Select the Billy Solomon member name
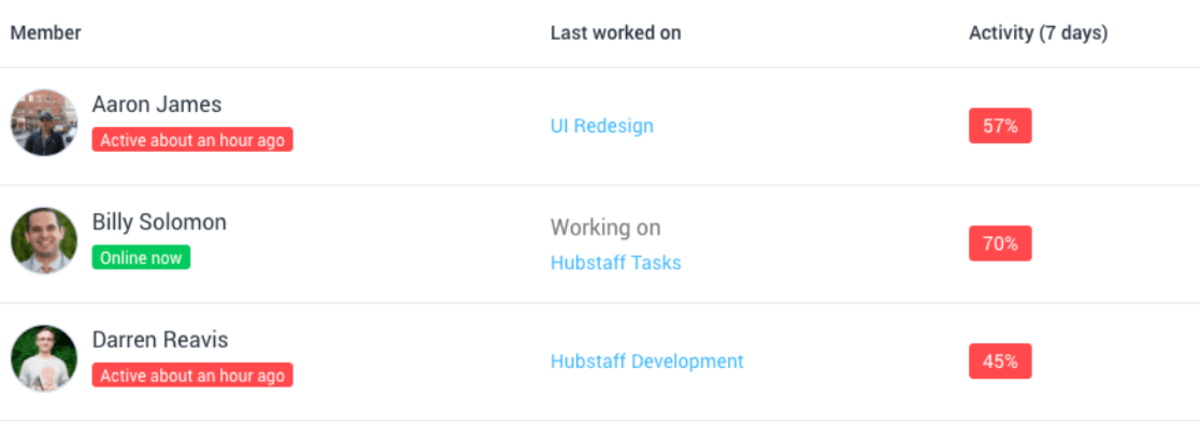Screen dimensions: 1200x424 click(x=159, y=222)
